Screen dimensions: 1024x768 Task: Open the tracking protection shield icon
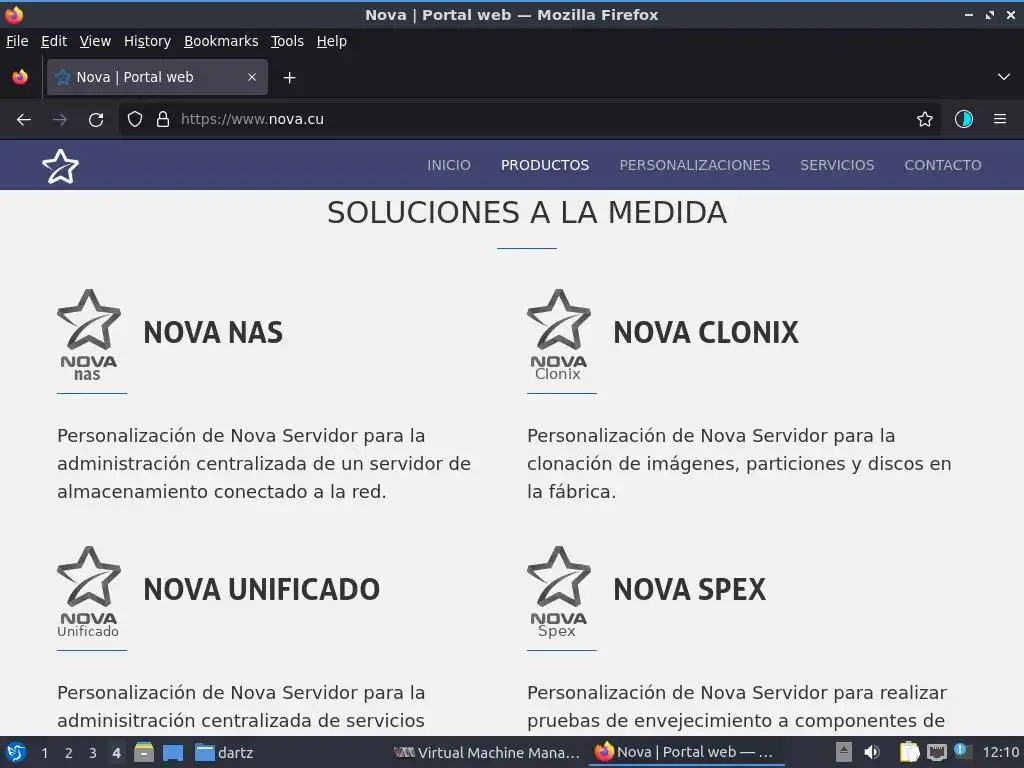(135, 120)
